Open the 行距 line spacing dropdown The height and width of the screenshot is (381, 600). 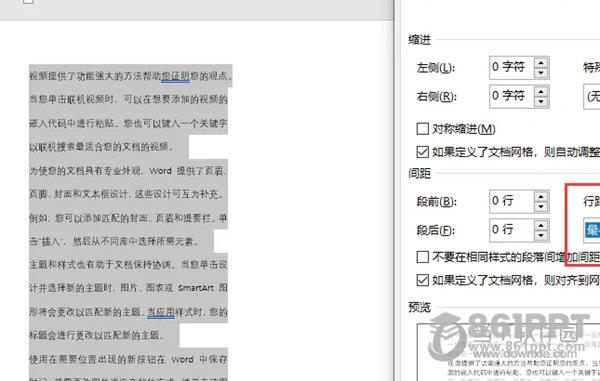tap(592, 230)
